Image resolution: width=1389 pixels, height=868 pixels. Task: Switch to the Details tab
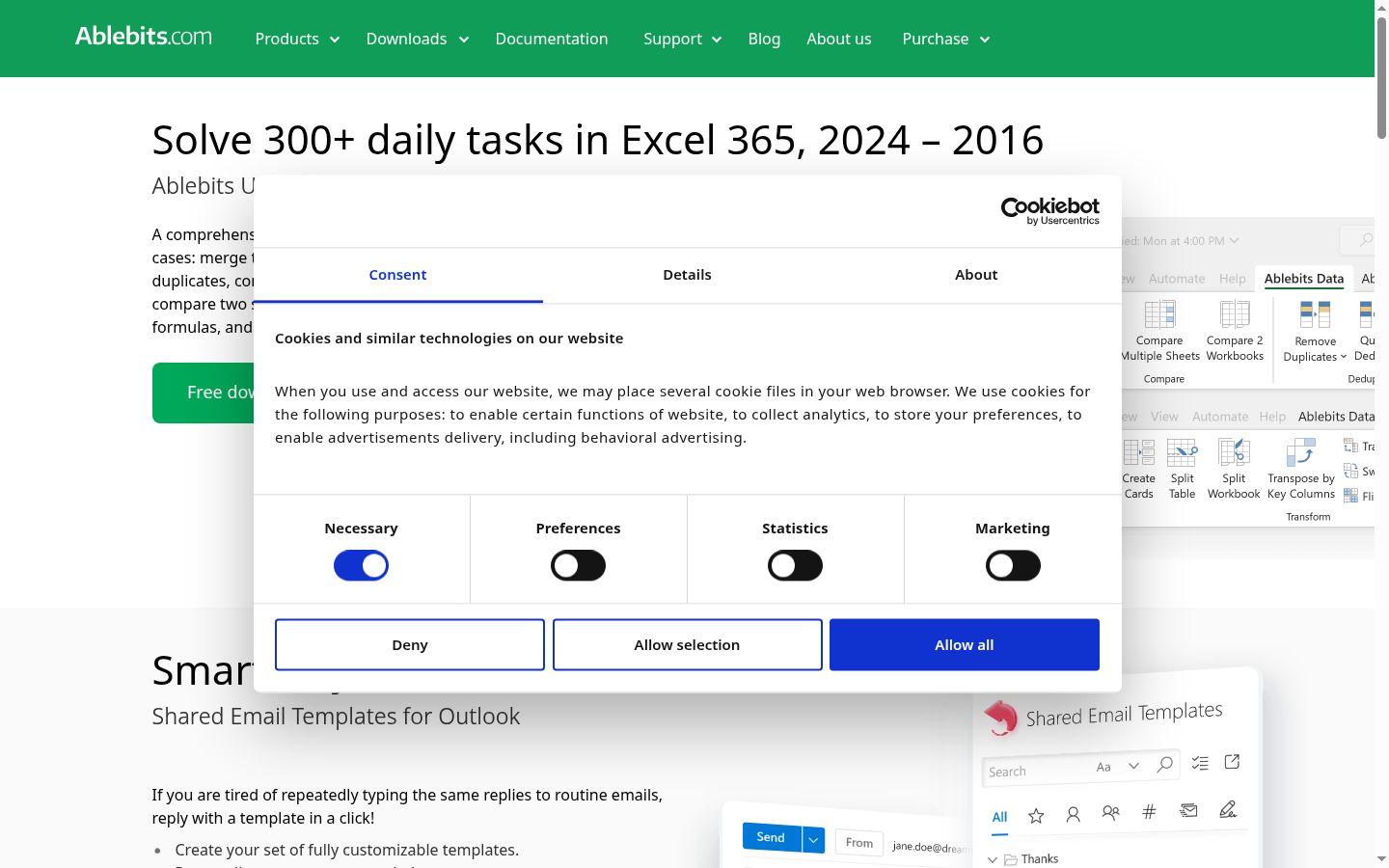tap(687, 275)
